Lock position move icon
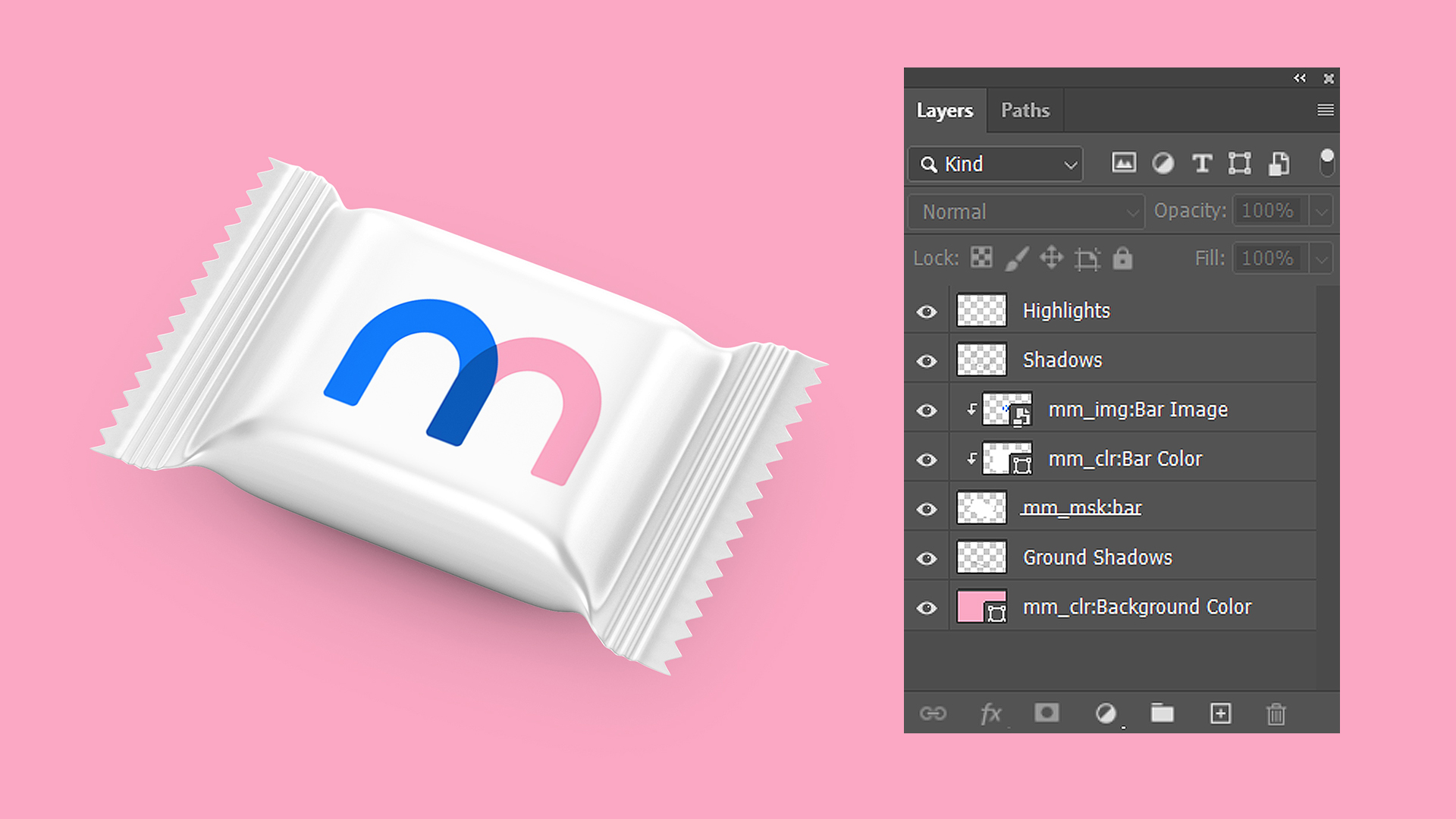Image resolution: width=1456 pixels, height=819 pixels. click(1052, 258)
